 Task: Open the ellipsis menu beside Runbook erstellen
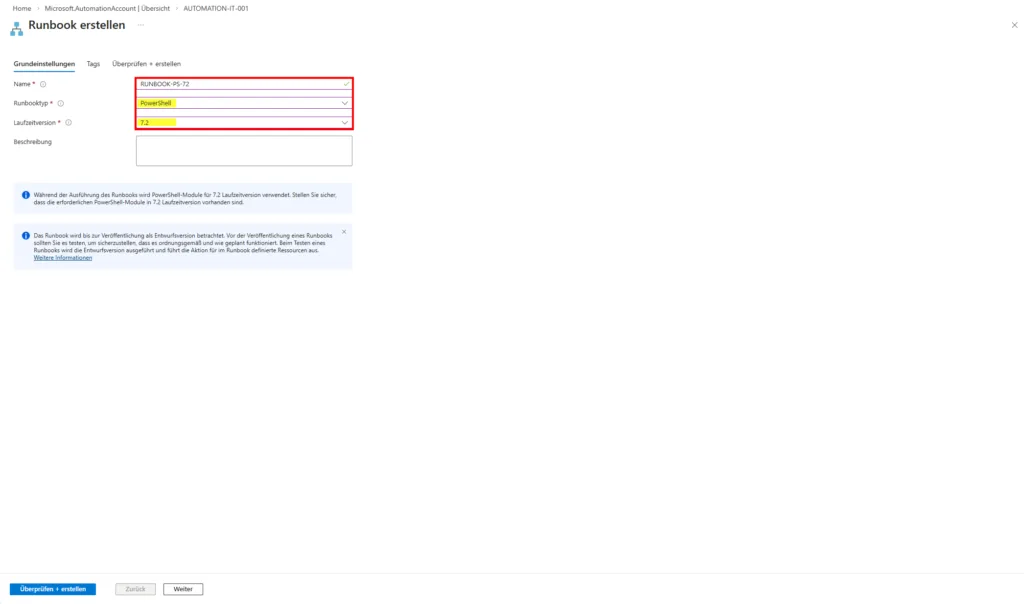[140, 25]
